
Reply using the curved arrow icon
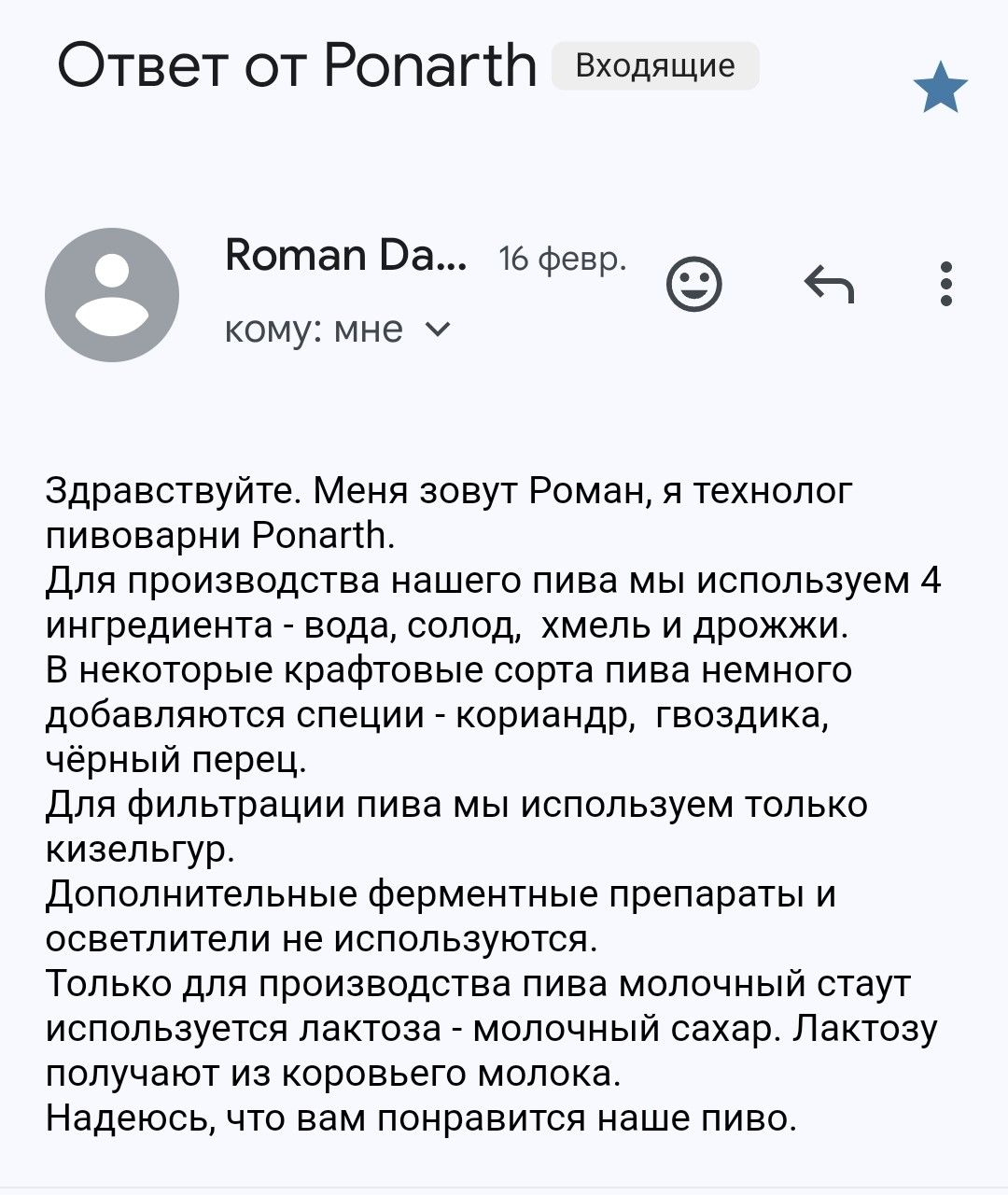pos(829,284)
